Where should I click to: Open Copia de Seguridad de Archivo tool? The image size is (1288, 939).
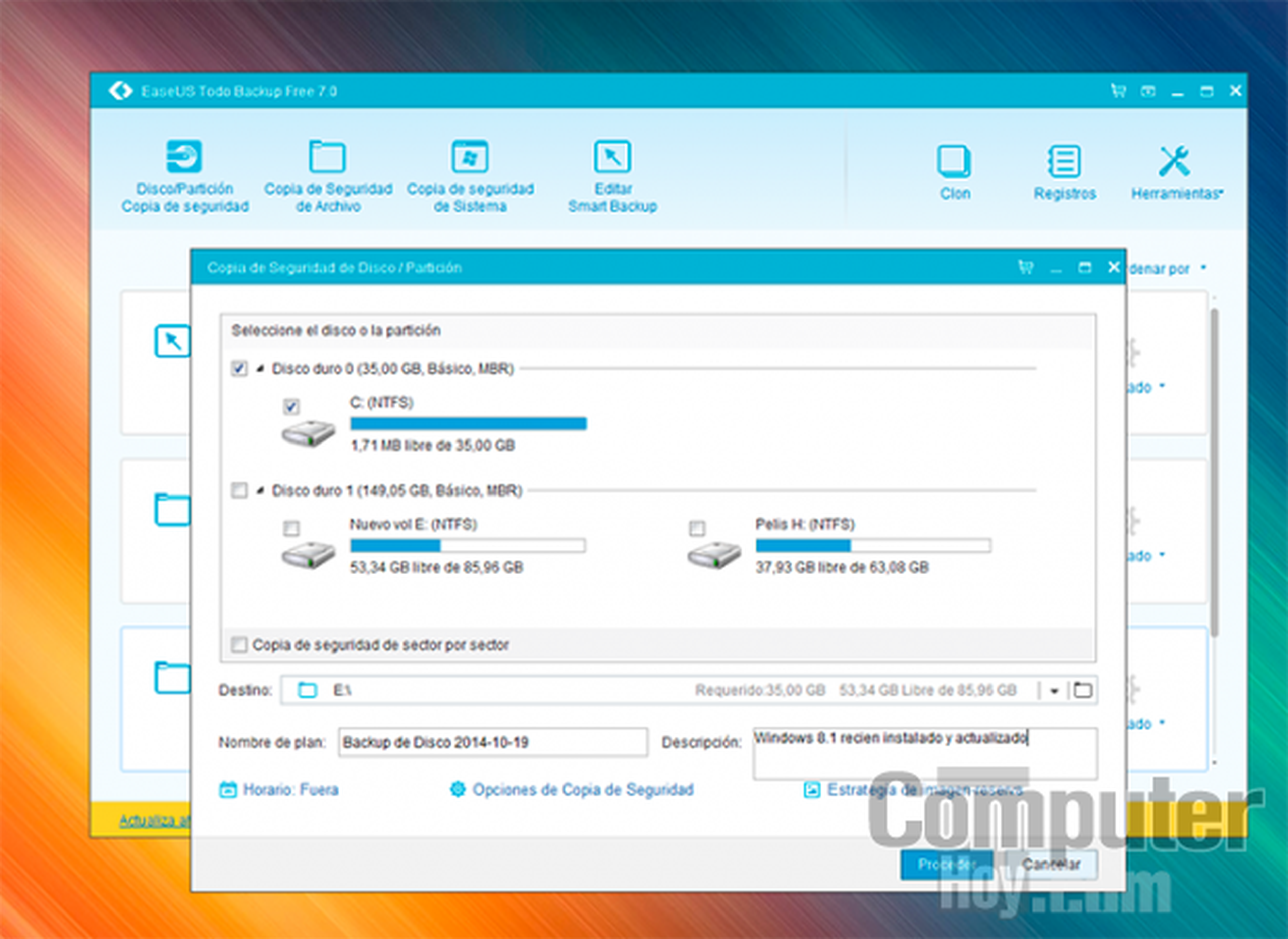[x=328, y=176]
